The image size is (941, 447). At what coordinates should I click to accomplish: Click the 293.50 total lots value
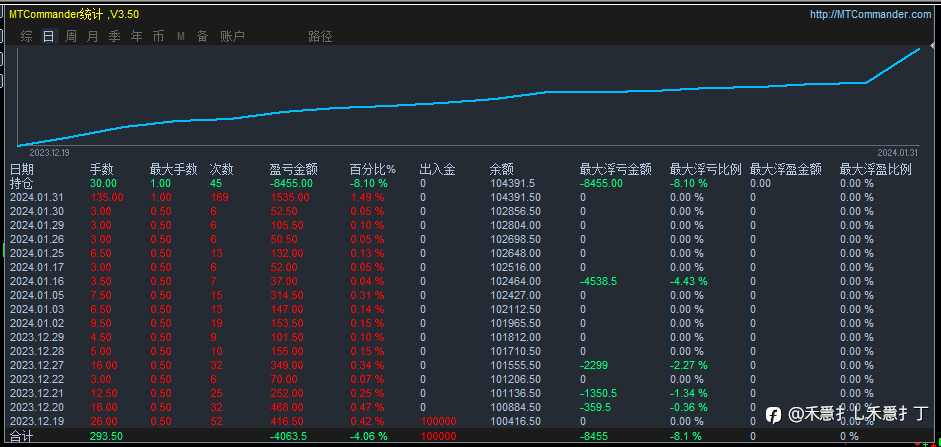[107, 436]
